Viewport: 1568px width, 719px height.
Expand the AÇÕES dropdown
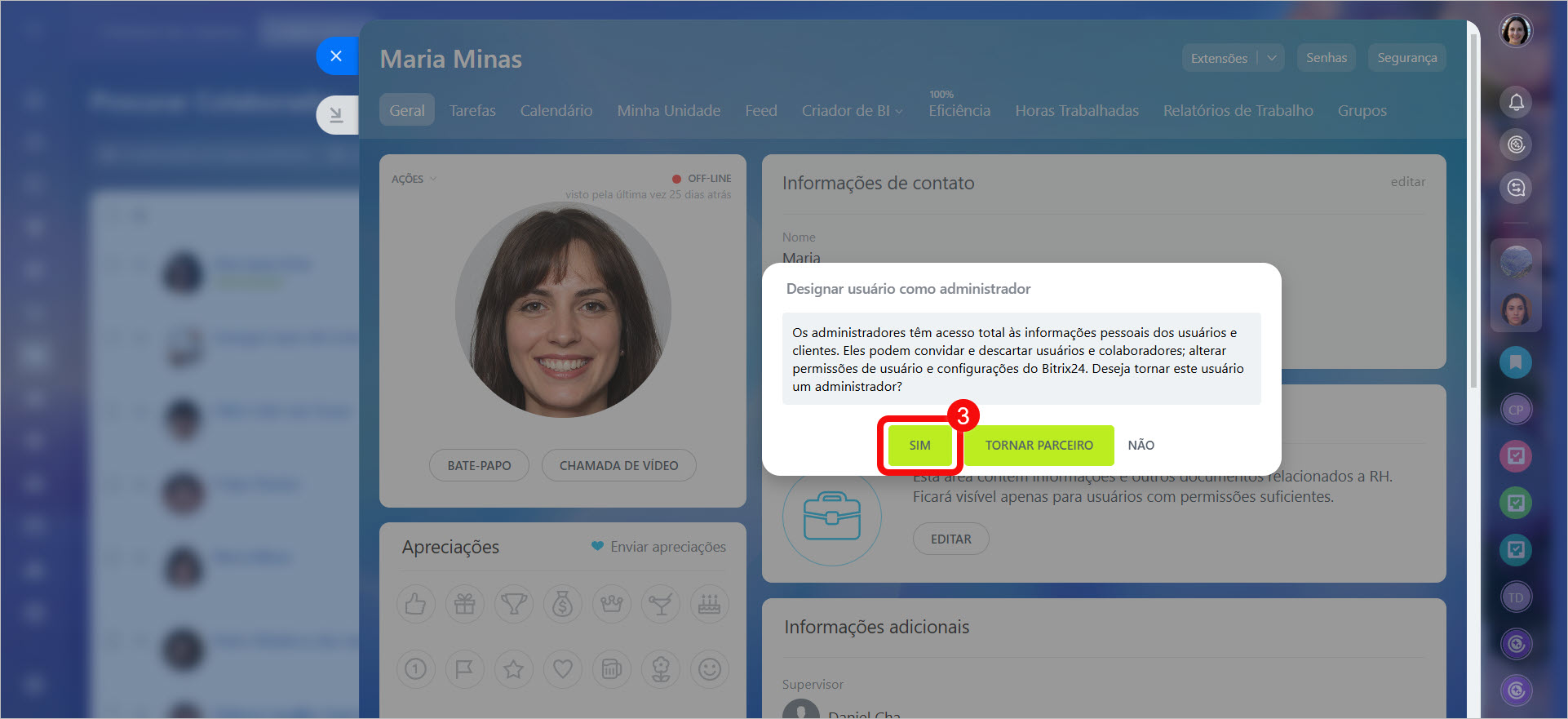pos(414,179)
